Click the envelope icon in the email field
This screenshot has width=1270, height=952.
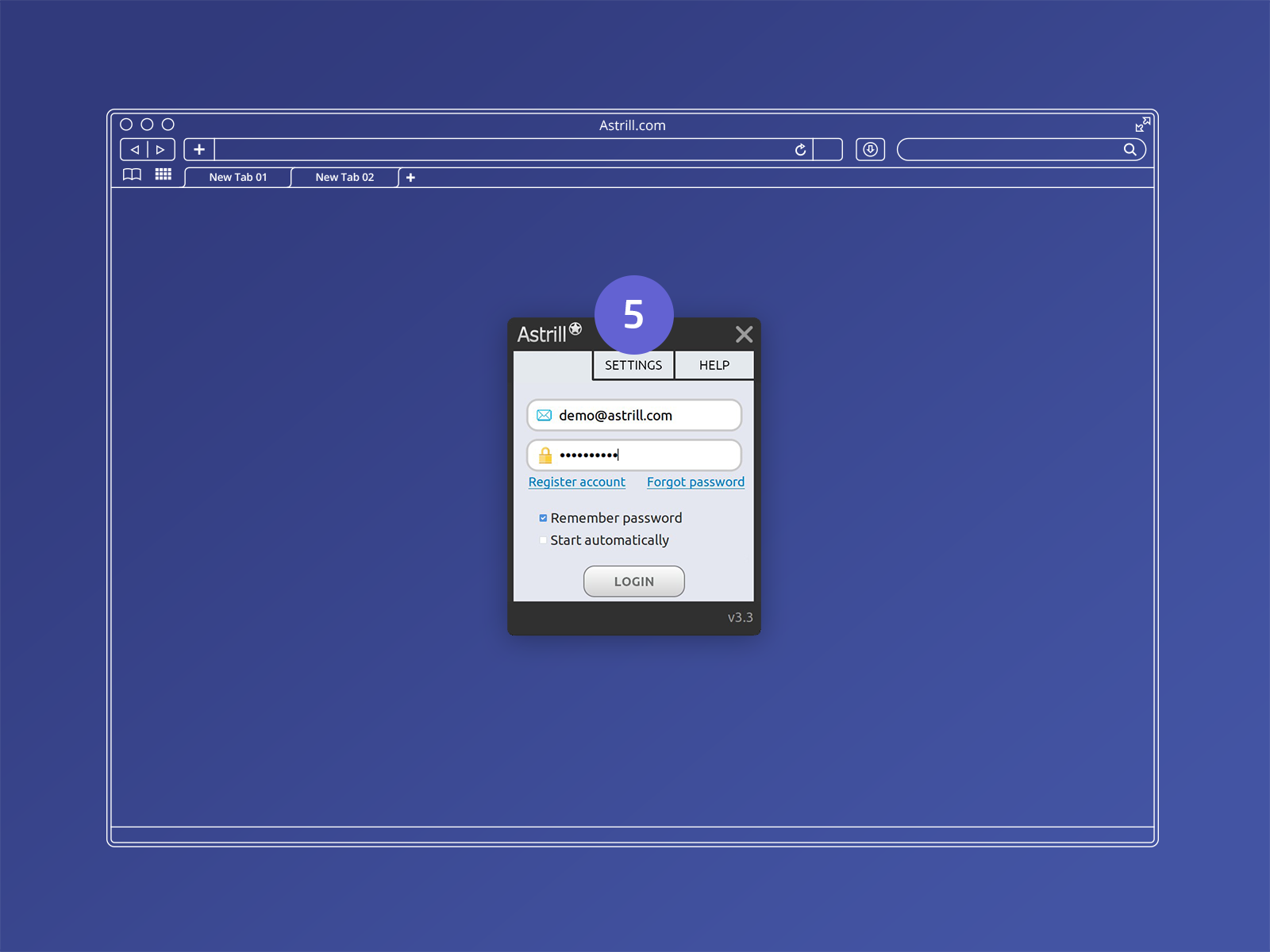545,415
